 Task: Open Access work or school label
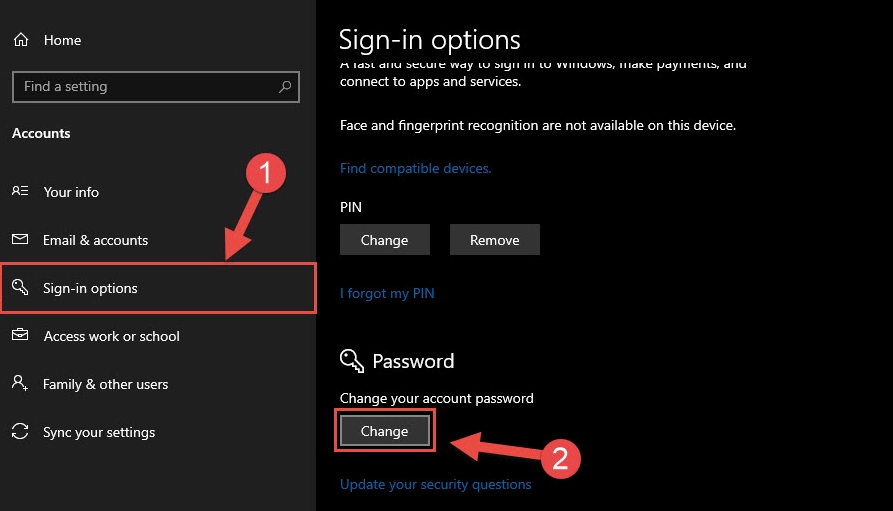(111, 336)
